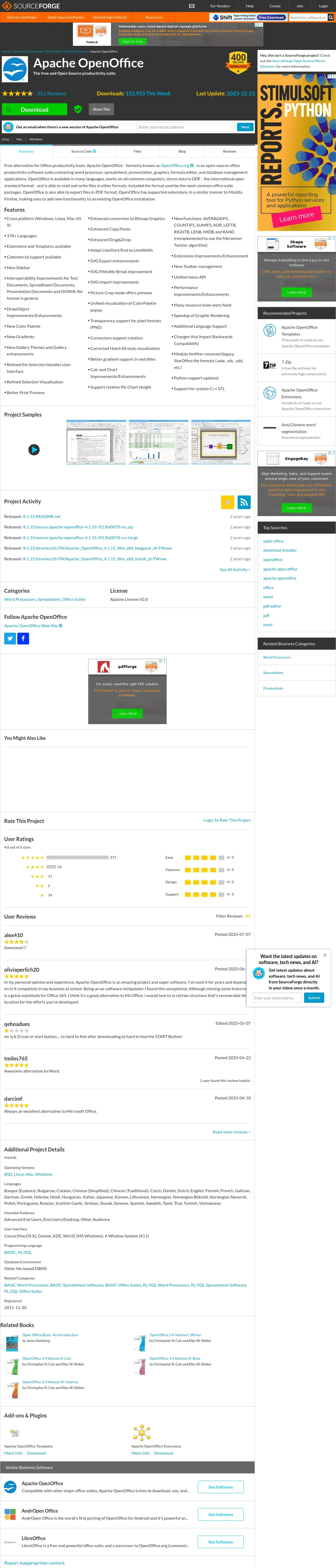
Task: Click the green shield verification icon
Action: 78,109
